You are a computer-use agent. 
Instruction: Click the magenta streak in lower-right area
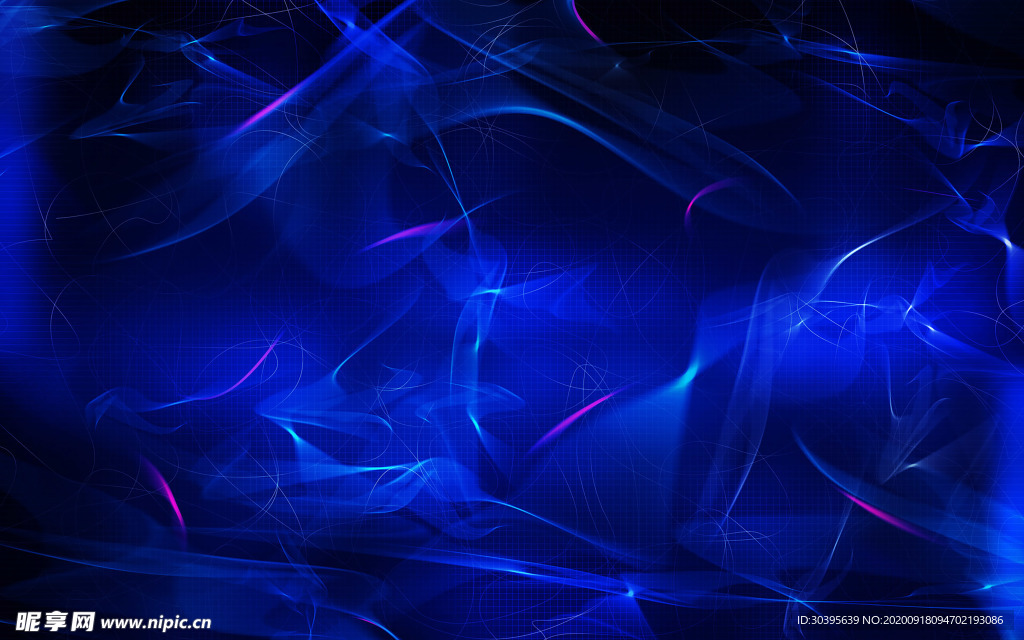click(x=882, y=515)
